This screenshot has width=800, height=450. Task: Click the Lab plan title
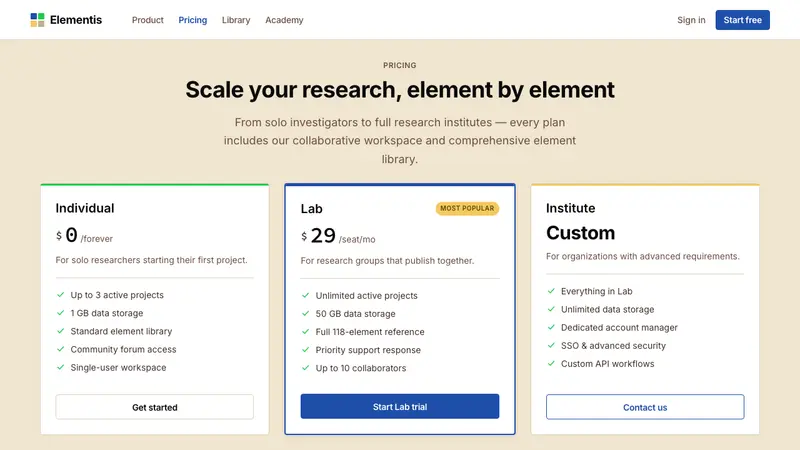point(311,209)
